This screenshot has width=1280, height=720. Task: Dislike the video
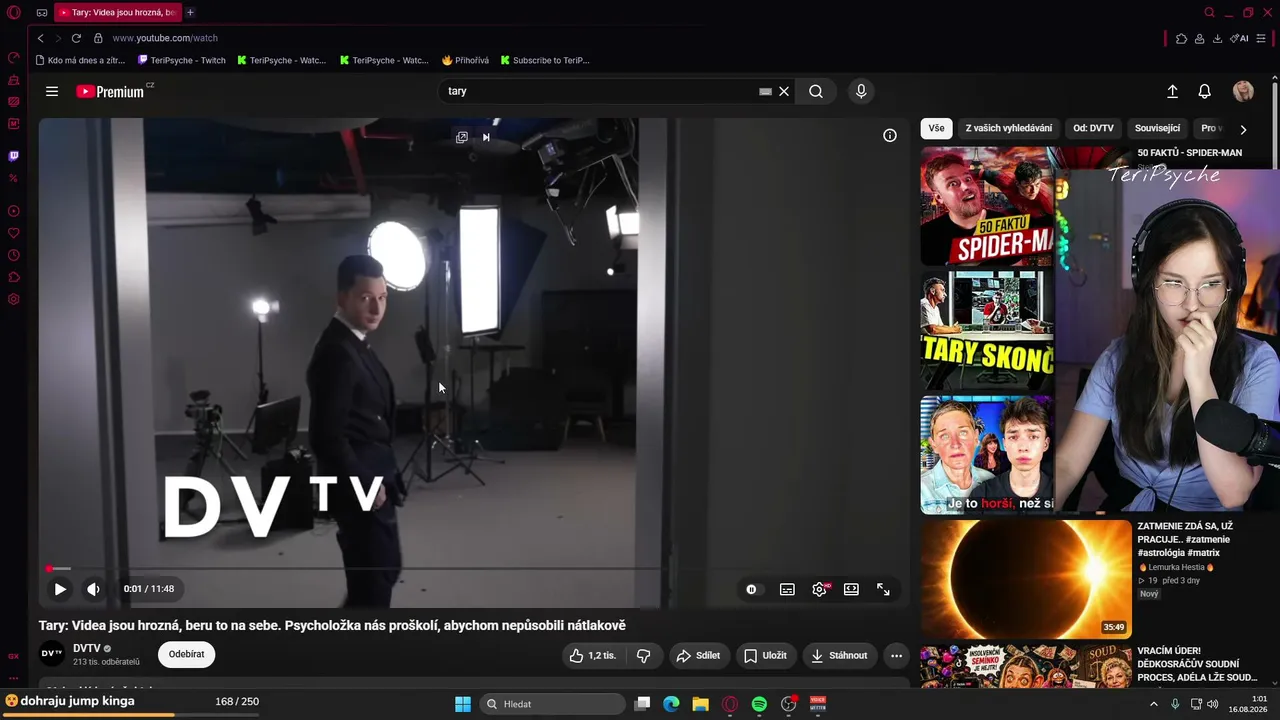click(644, 656)
